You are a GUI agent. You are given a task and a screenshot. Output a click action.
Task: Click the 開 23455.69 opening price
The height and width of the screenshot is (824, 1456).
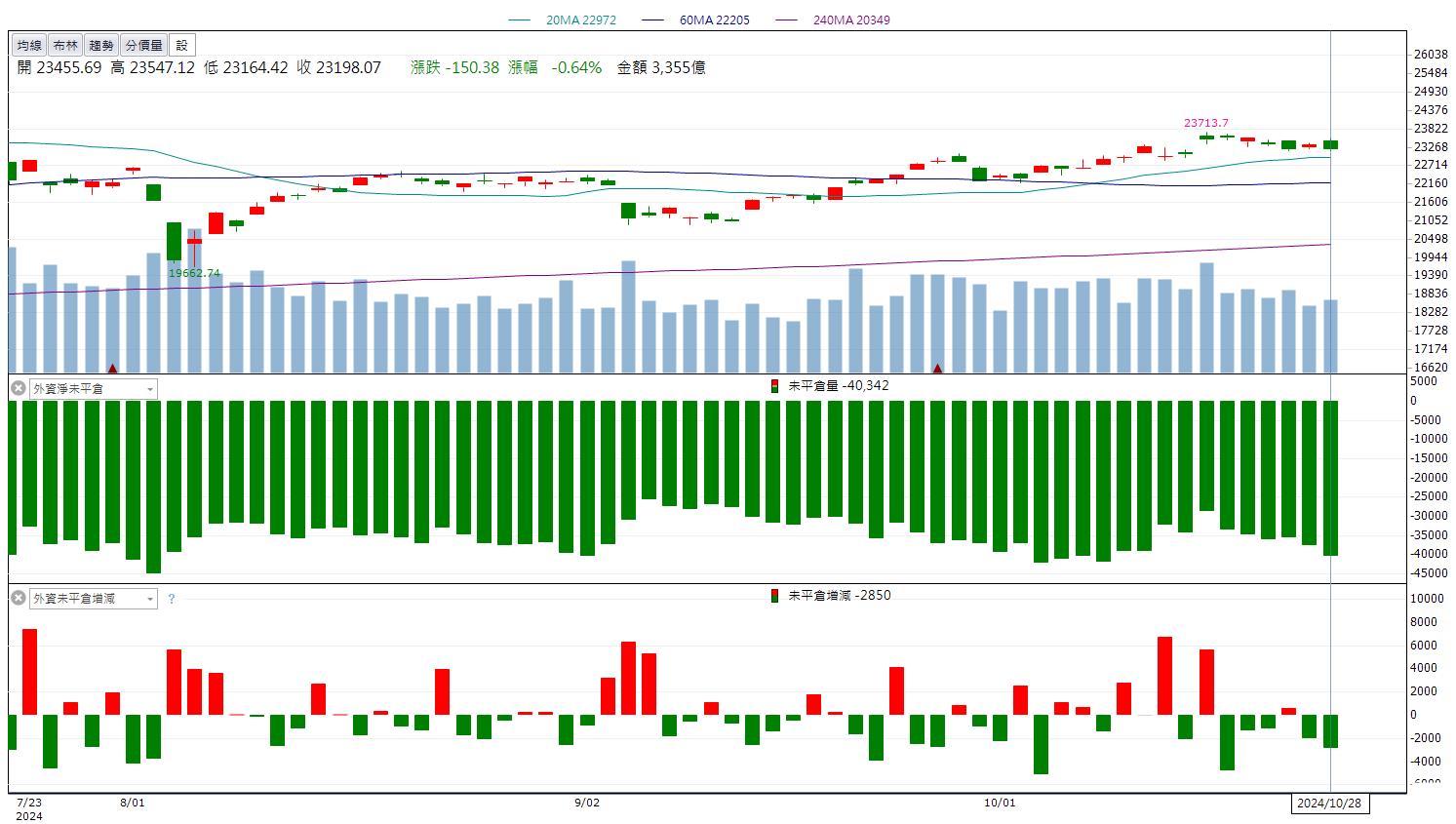tap(59, 67)
